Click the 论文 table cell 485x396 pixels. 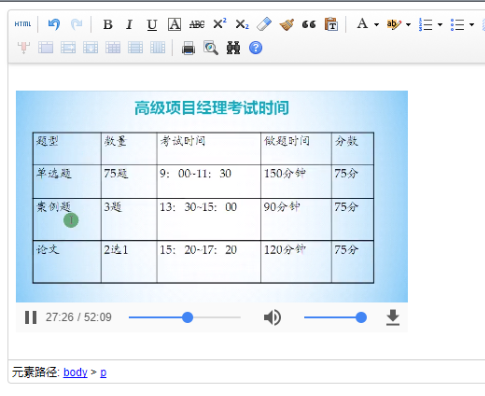coord(67,262)
